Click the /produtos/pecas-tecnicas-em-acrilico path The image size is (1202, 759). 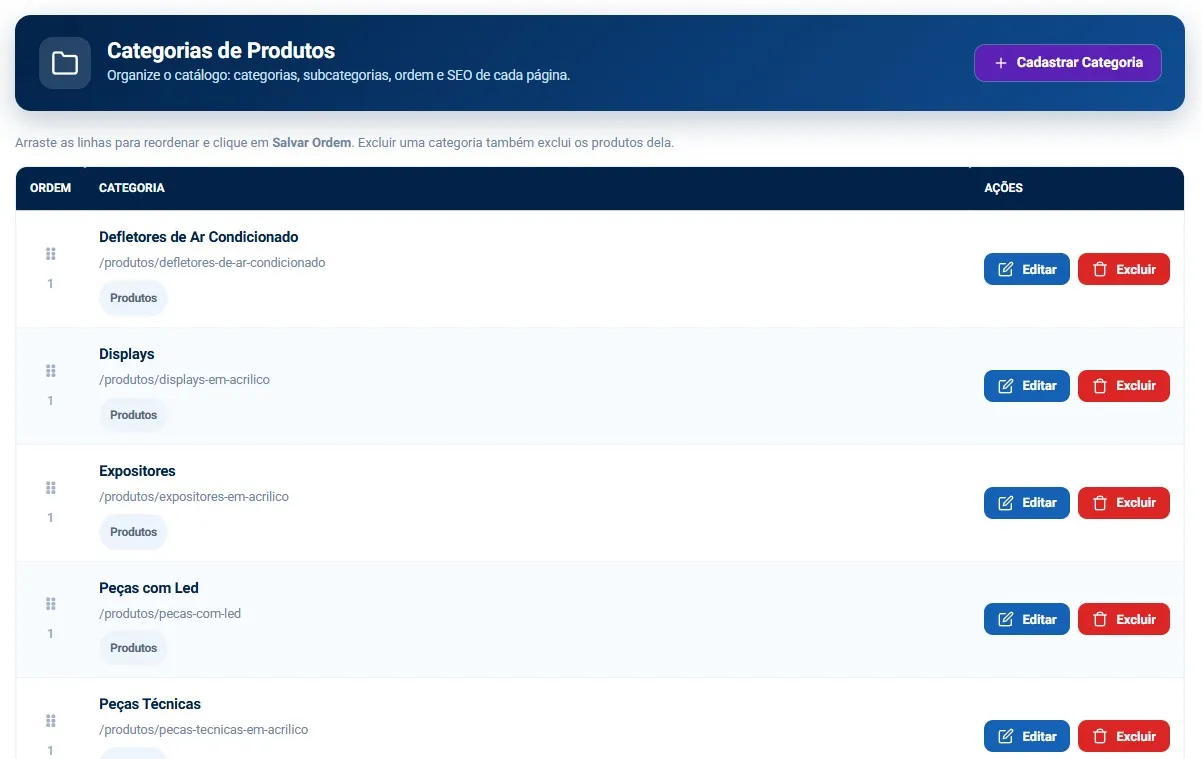(204, 730)
